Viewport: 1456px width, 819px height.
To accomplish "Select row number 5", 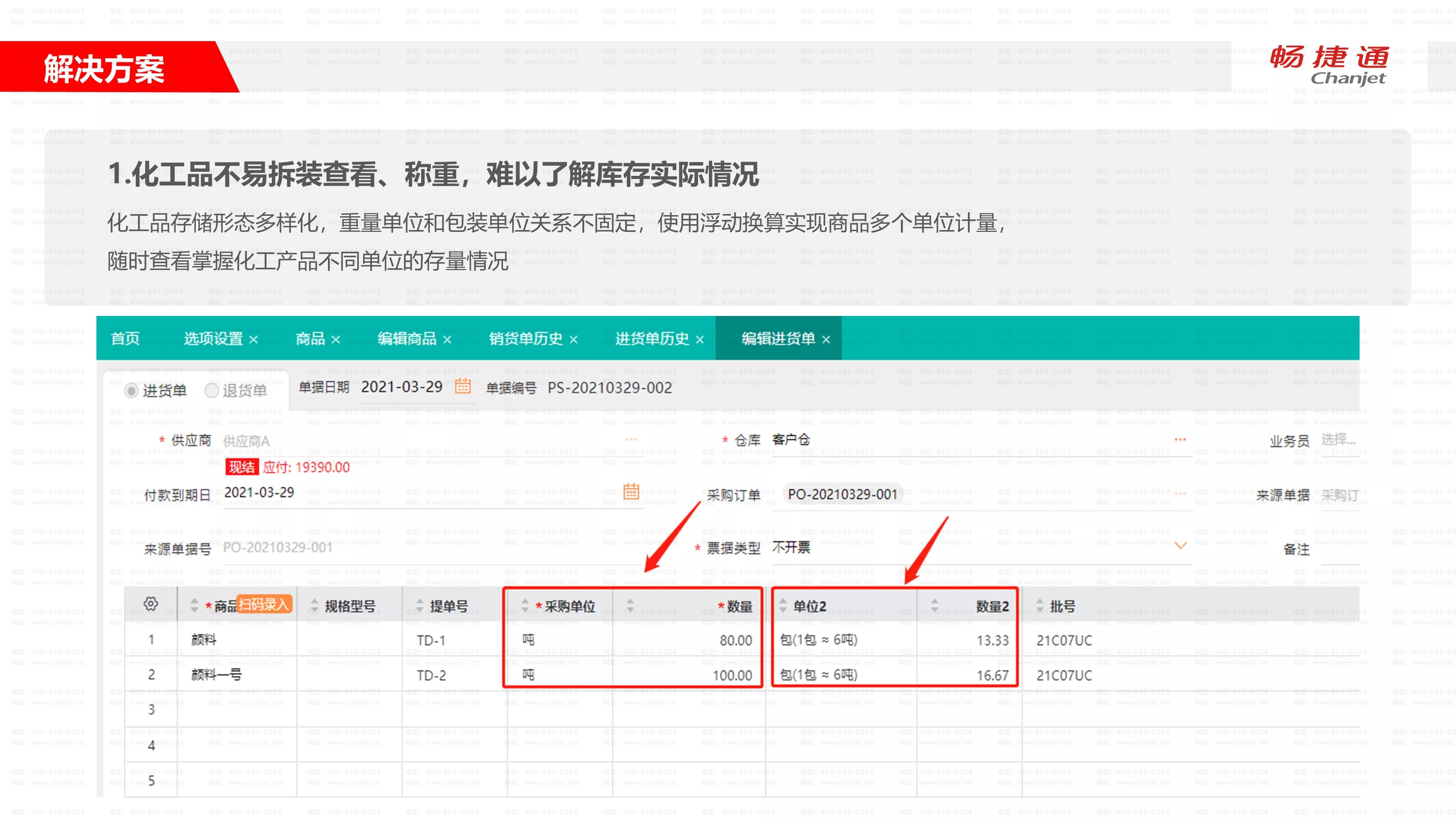I will [x=151, y=780].
